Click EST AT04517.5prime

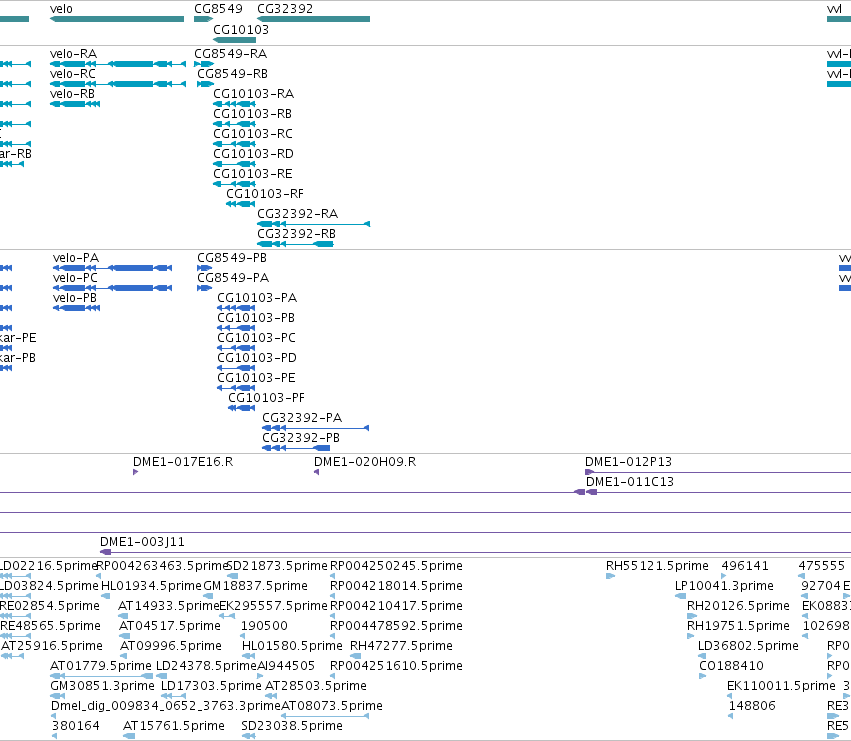pos(124,636)
